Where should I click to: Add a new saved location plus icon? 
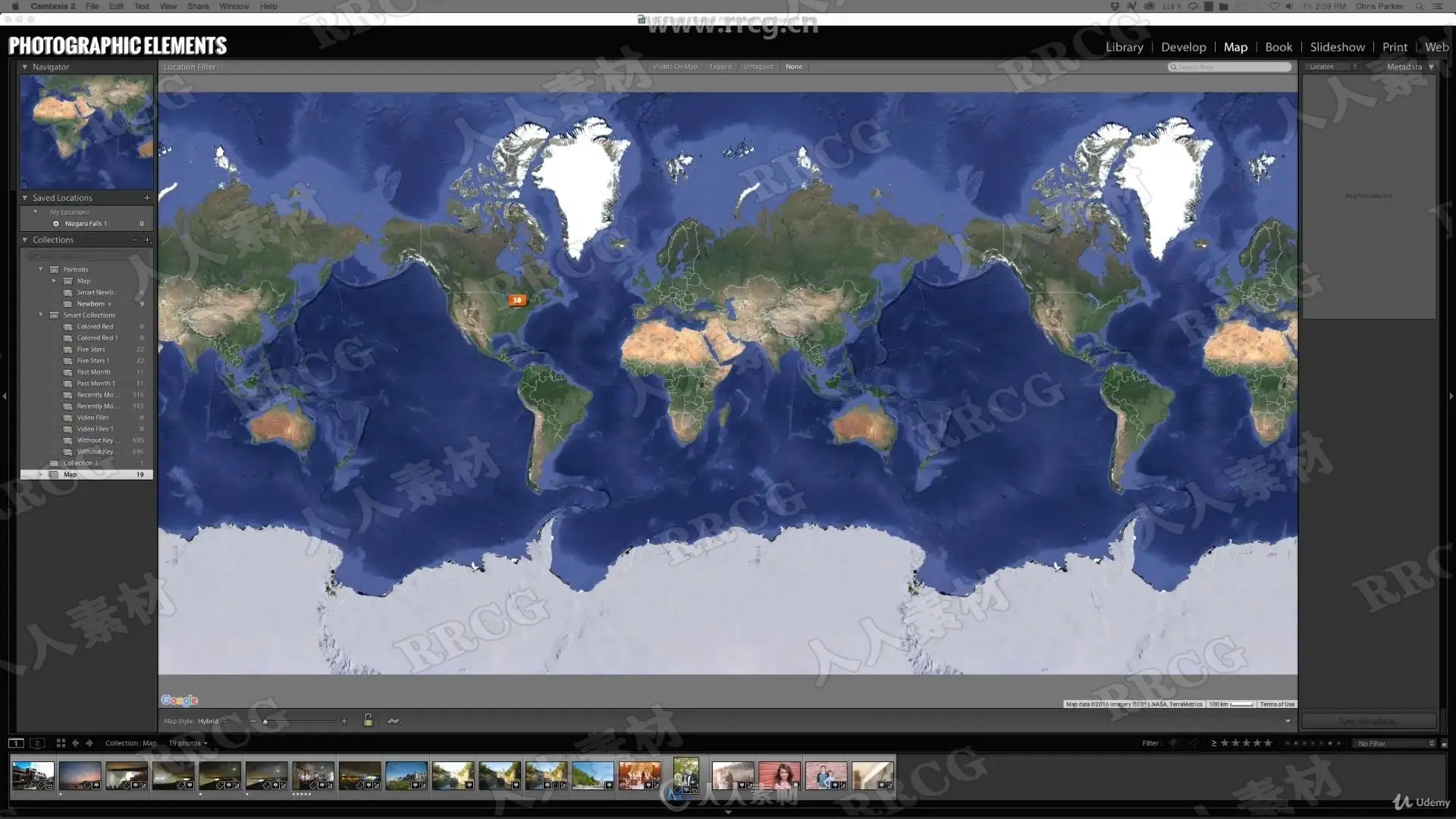coord(147,198)
